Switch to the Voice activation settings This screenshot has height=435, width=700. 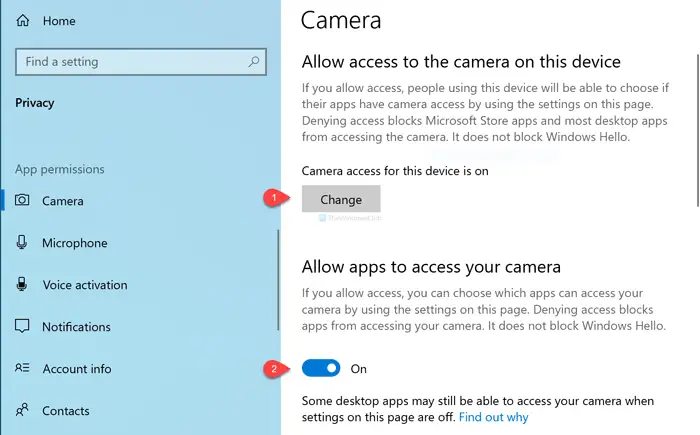[85, 285]
